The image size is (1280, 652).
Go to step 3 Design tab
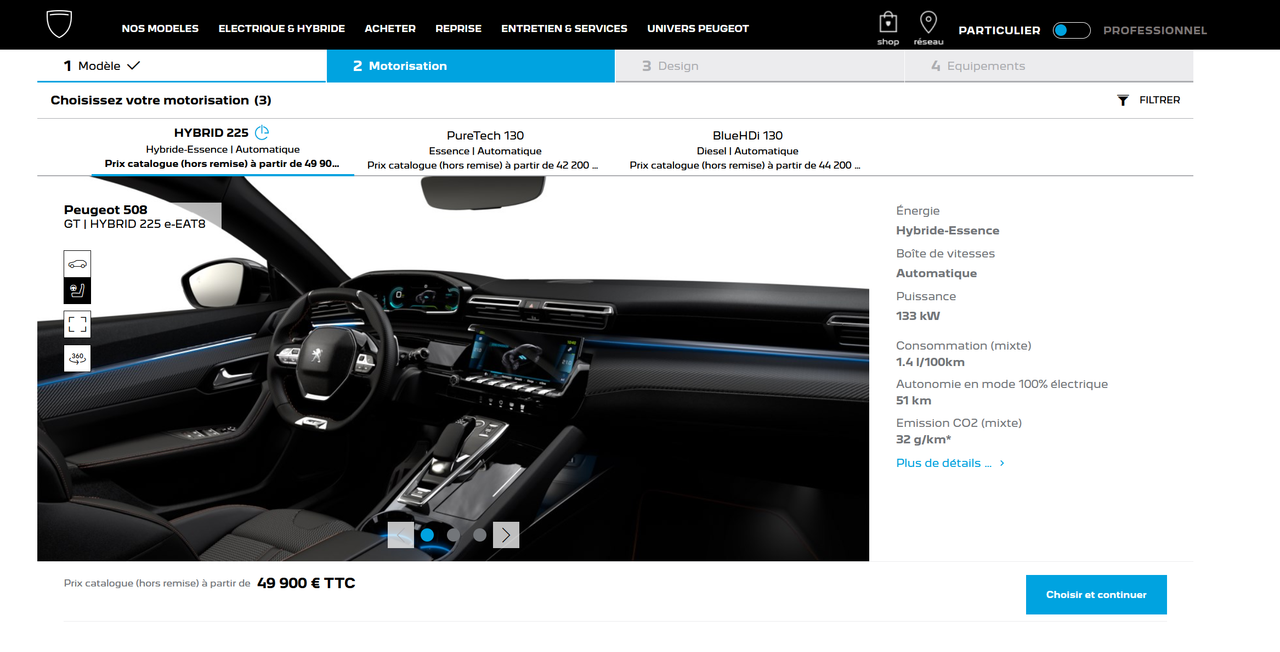[760, 66]
